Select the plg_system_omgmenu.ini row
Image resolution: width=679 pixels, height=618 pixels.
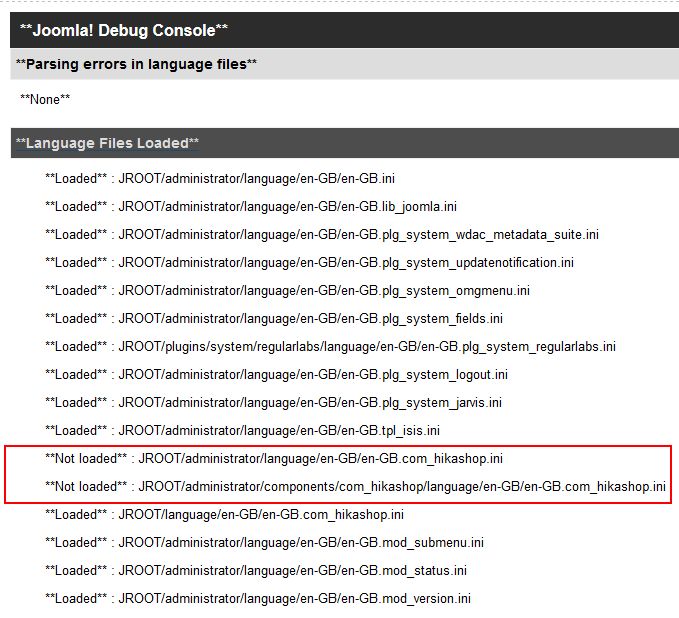288,291
